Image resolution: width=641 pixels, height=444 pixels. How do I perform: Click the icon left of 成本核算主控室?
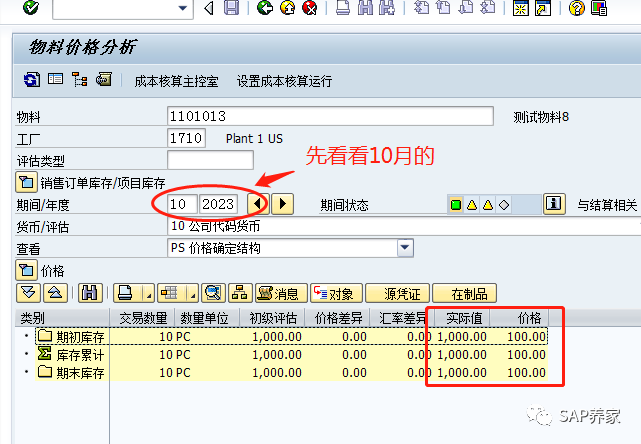click(104, 79)
